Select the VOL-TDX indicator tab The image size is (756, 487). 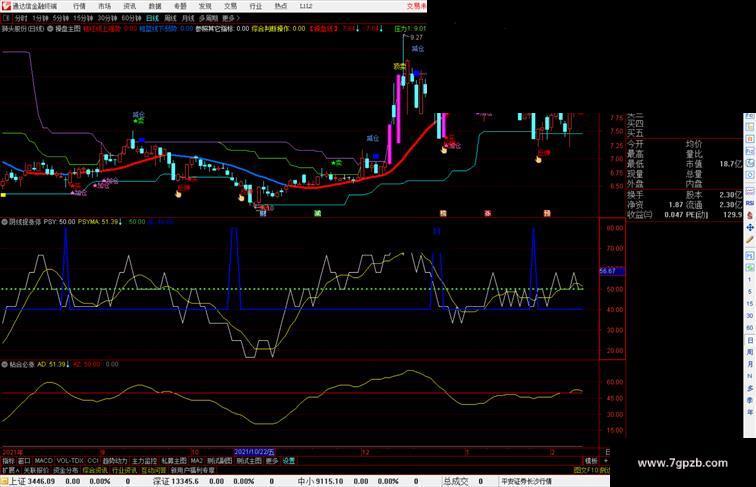[70, 461]
